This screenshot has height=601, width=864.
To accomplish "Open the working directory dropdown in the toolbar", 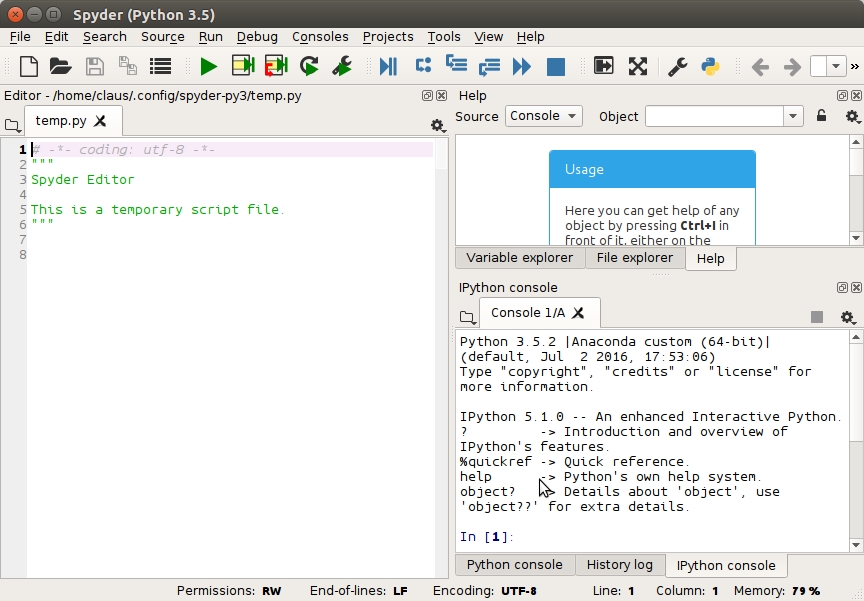I will (835, 67).
